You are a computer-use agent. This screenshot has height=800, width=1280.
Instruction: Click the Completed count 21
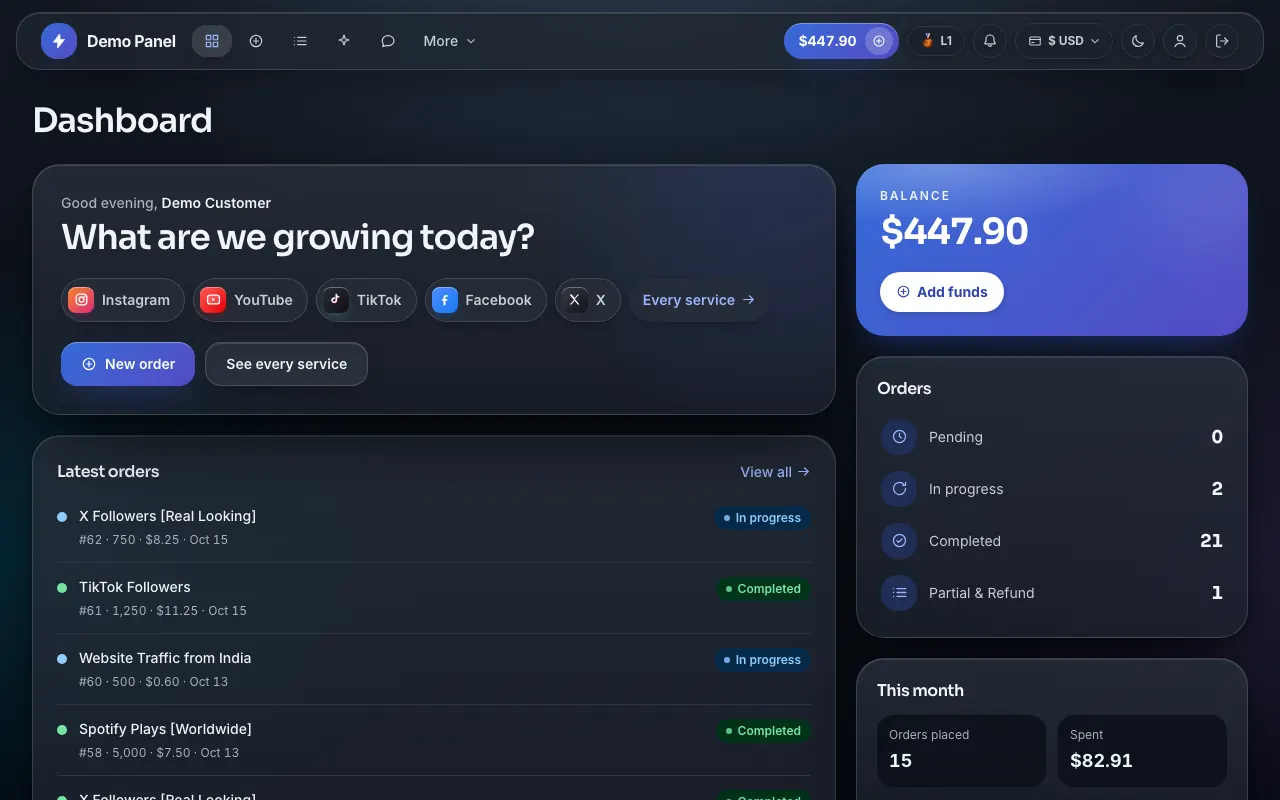point(1211,541)
